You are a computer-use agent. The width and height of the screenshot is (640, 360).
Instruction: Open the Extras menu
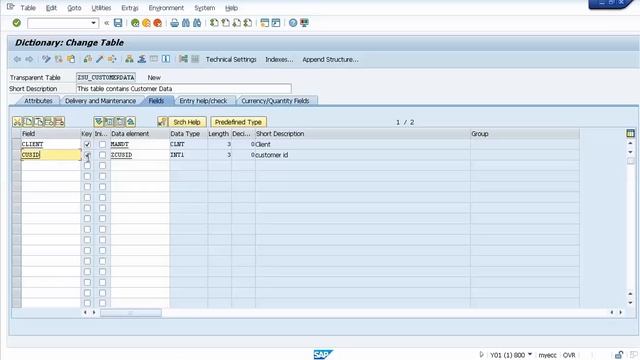tap(130, 8)
